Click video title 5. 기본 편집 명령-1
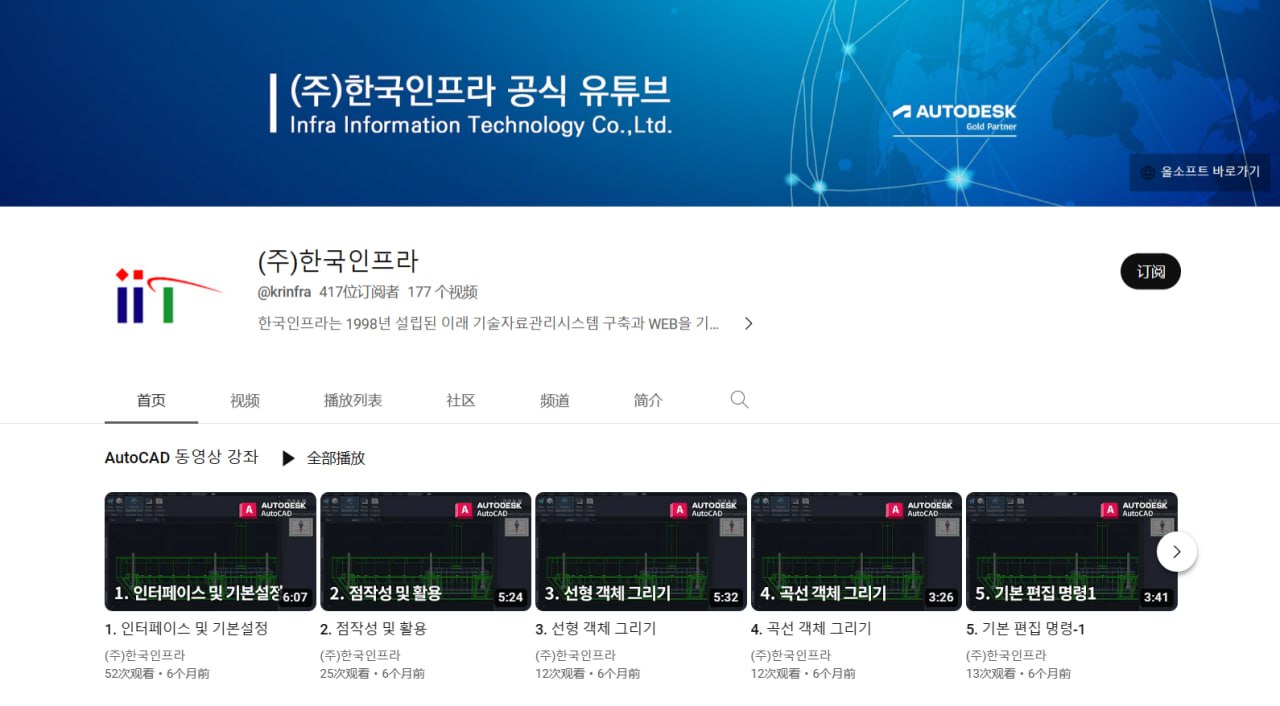 coord(1025,629)
